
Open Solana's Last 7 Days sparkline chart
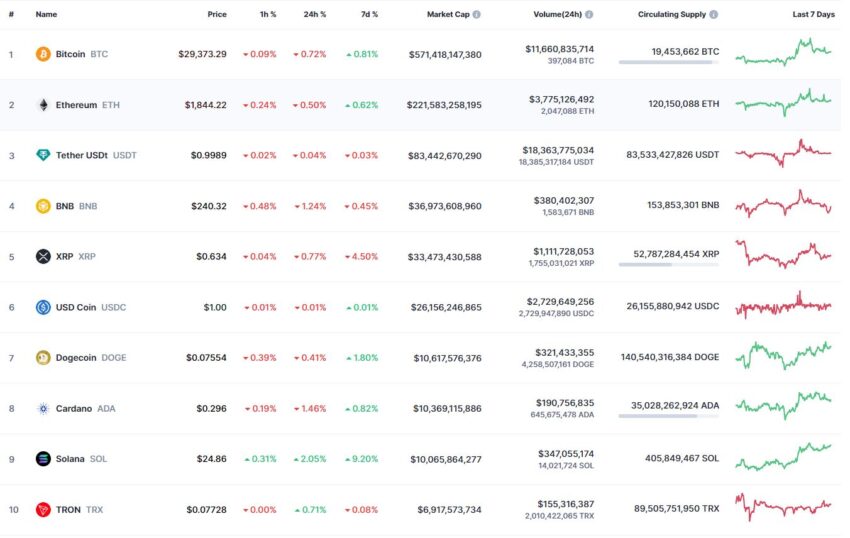783,457
